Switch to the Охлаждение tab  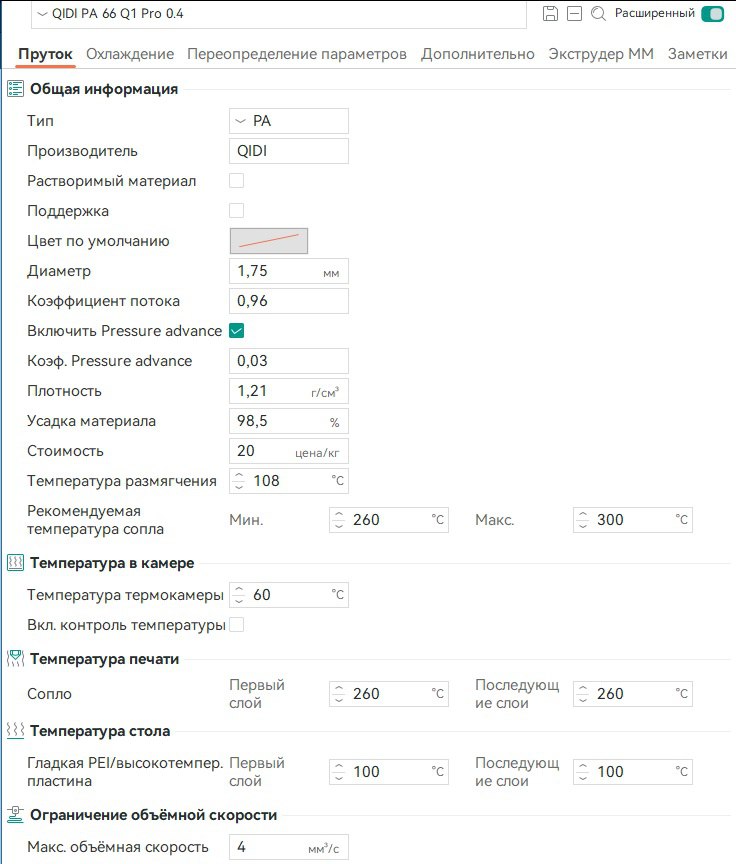pos(130,54)
